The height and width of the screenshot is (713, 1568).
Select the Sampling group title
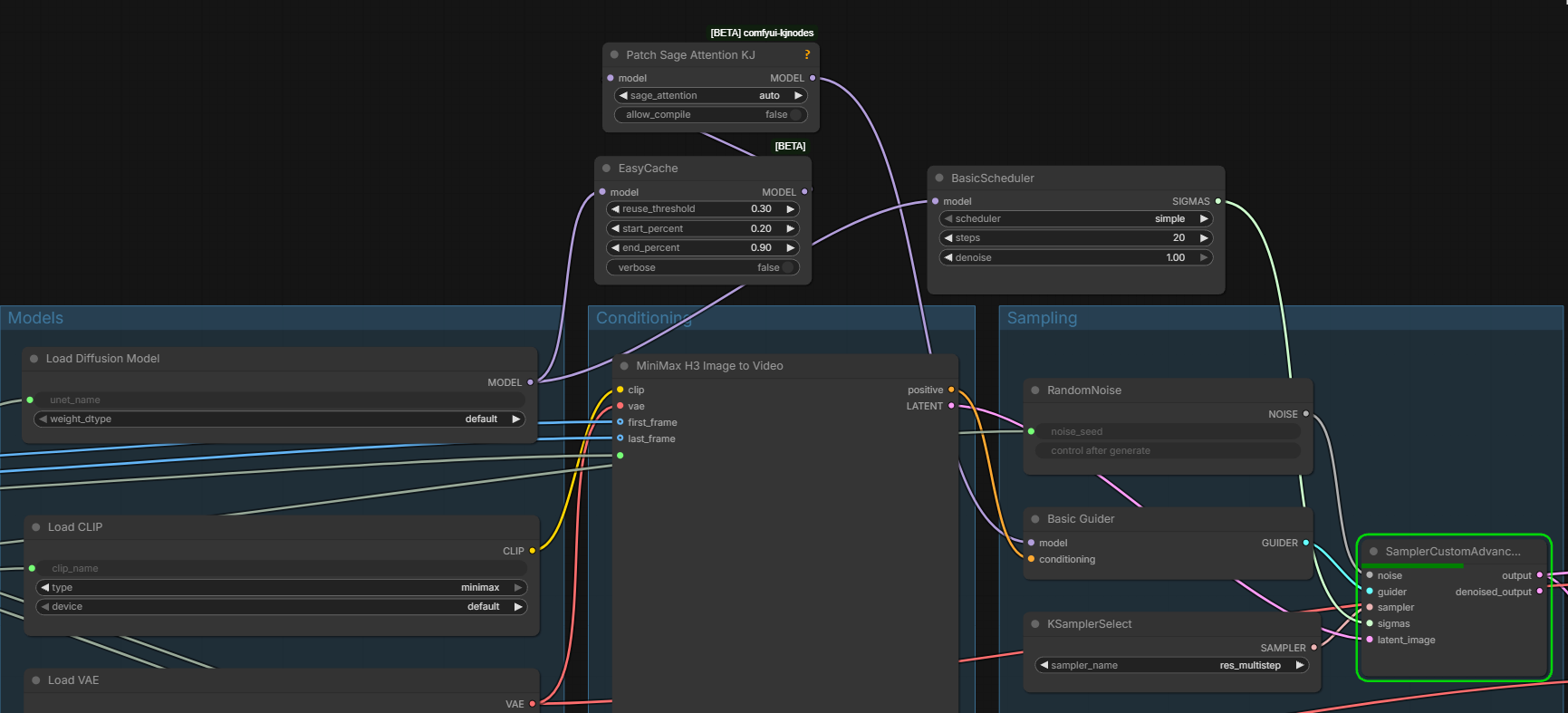[1042, 318]
